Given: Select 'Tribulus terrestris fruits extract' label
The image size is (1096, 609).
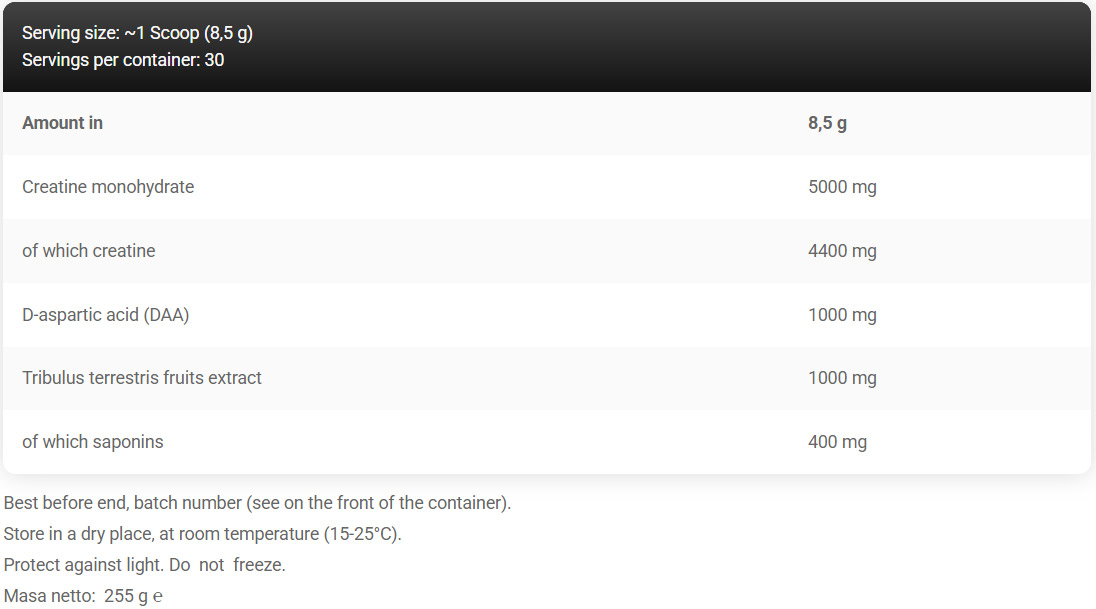Looking at the screenshot, I should [x=142, y=378].
